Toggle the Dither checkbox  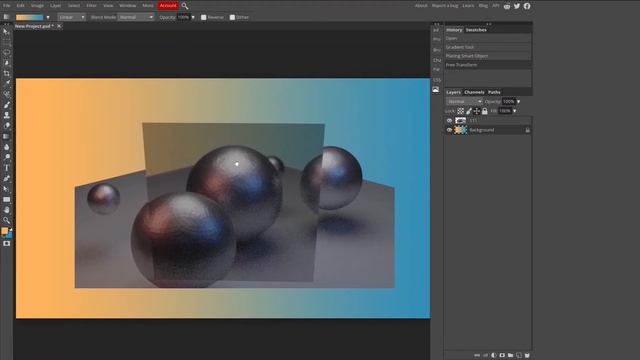tap(232, 18)
